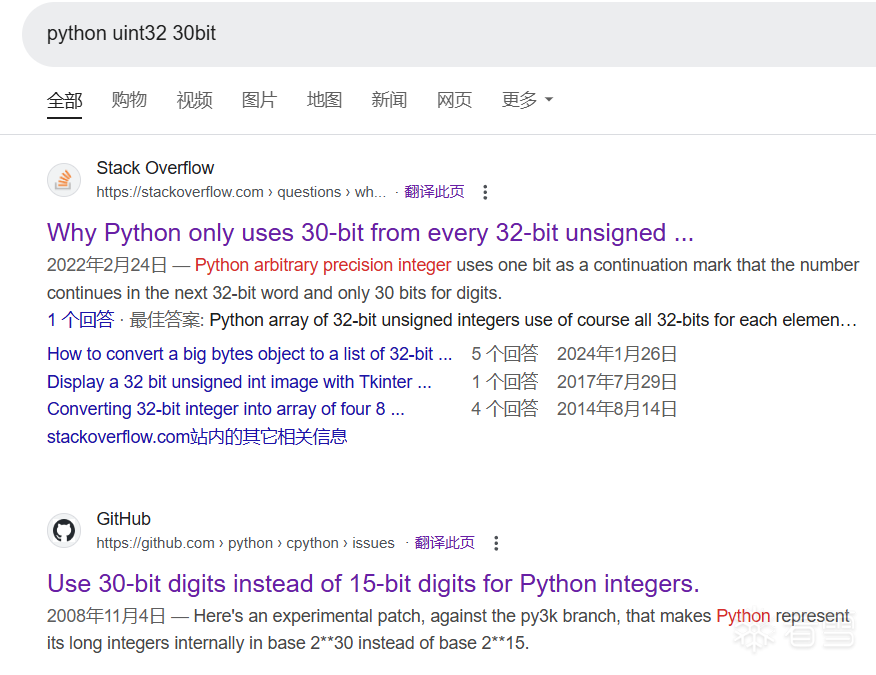Viewport: 876px width, 675px height.
Task: Click the github.com cpython issues URL breadcrumb
Action: tap(245, 543)
